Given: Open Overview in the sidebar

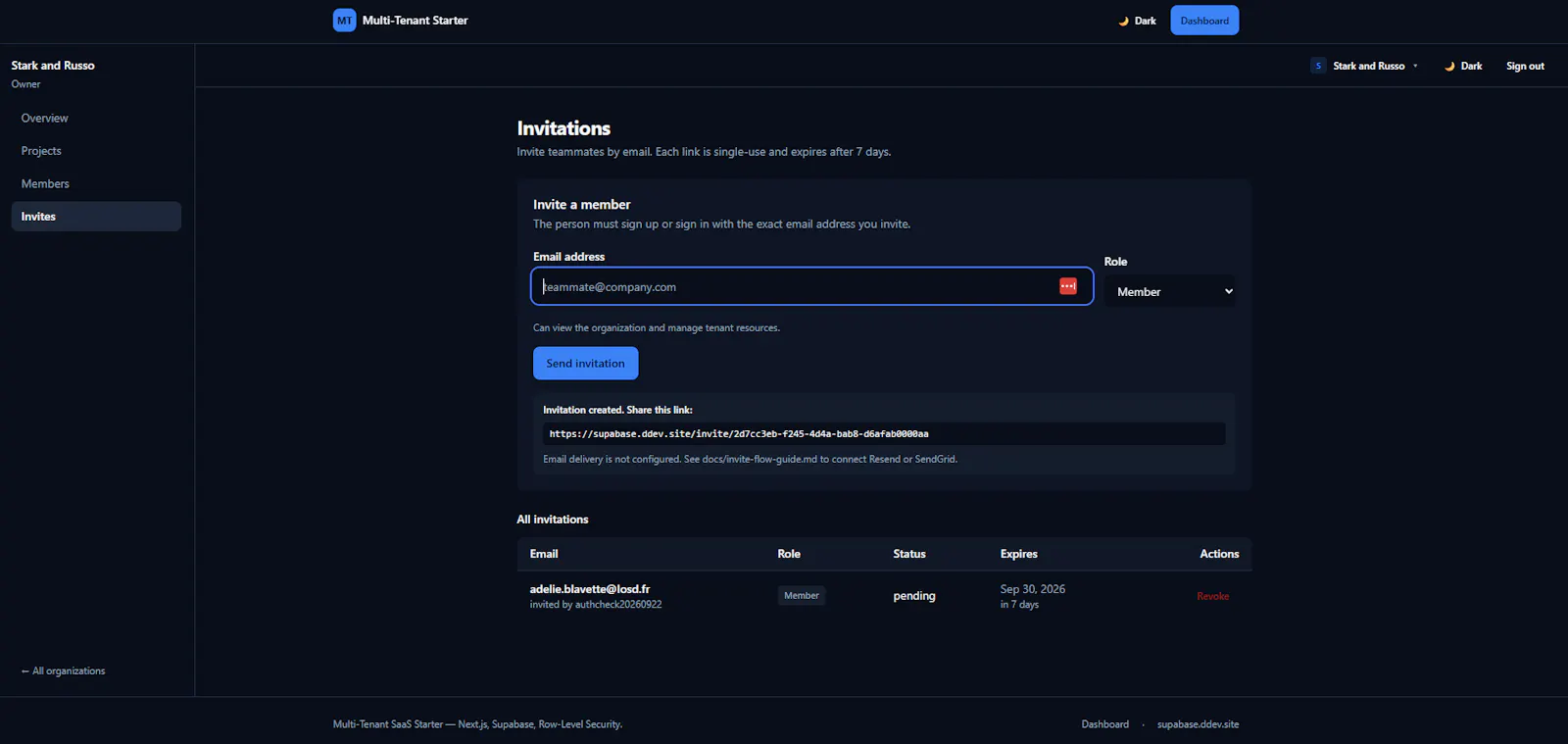Looking at the screenshot, I should (x=96, y=118).
